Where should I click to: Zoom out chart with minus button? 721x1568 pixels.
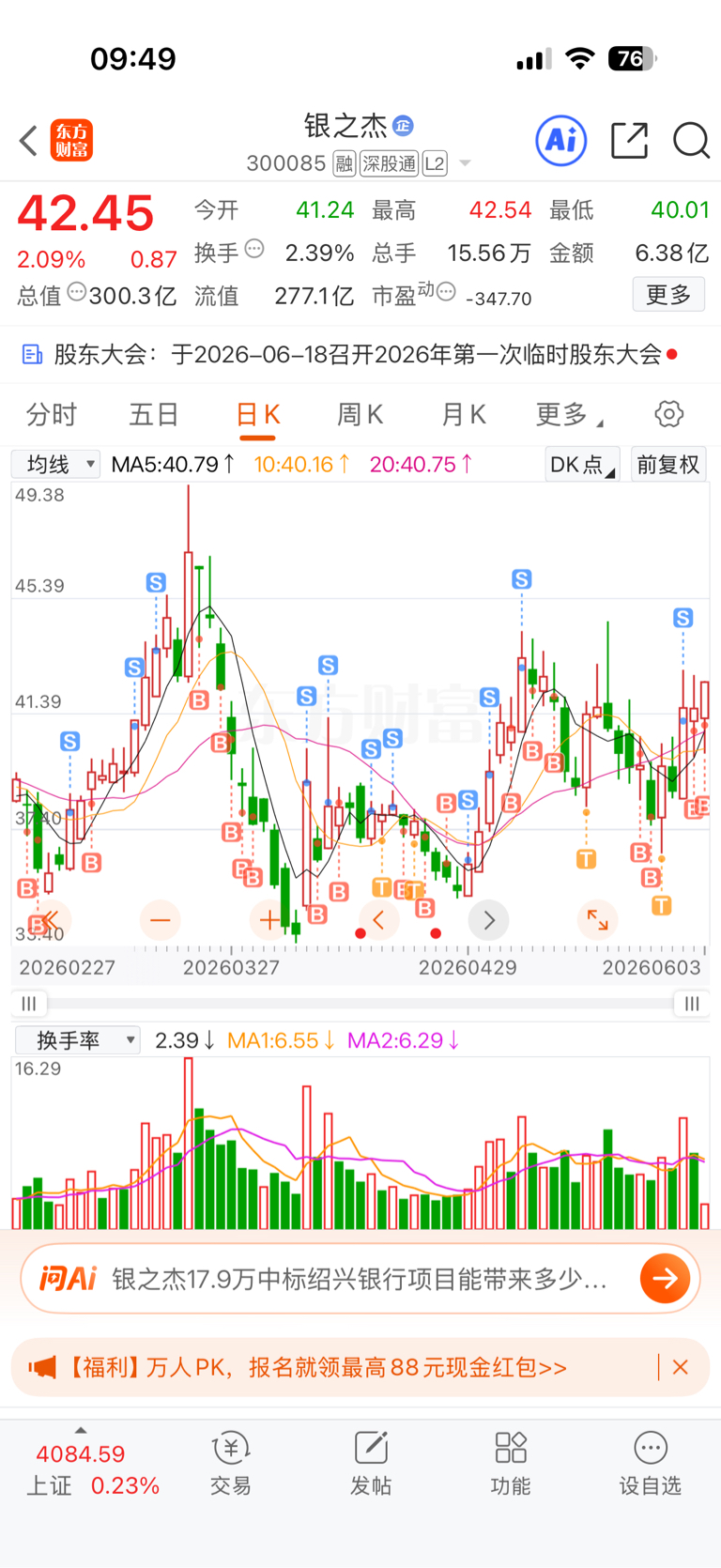tap(160, 920)
